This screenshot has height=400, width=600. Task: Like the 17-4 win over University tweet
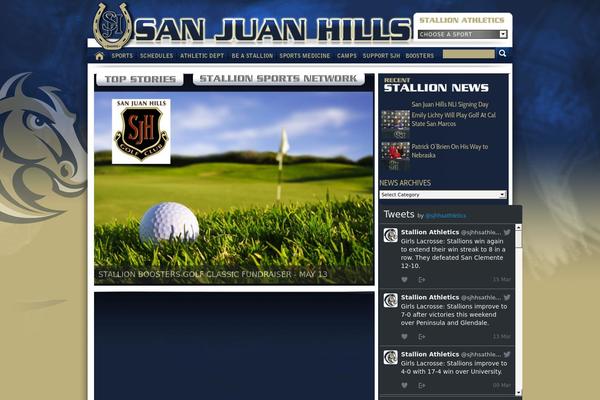pyautogui.click(x=404, y=385)
